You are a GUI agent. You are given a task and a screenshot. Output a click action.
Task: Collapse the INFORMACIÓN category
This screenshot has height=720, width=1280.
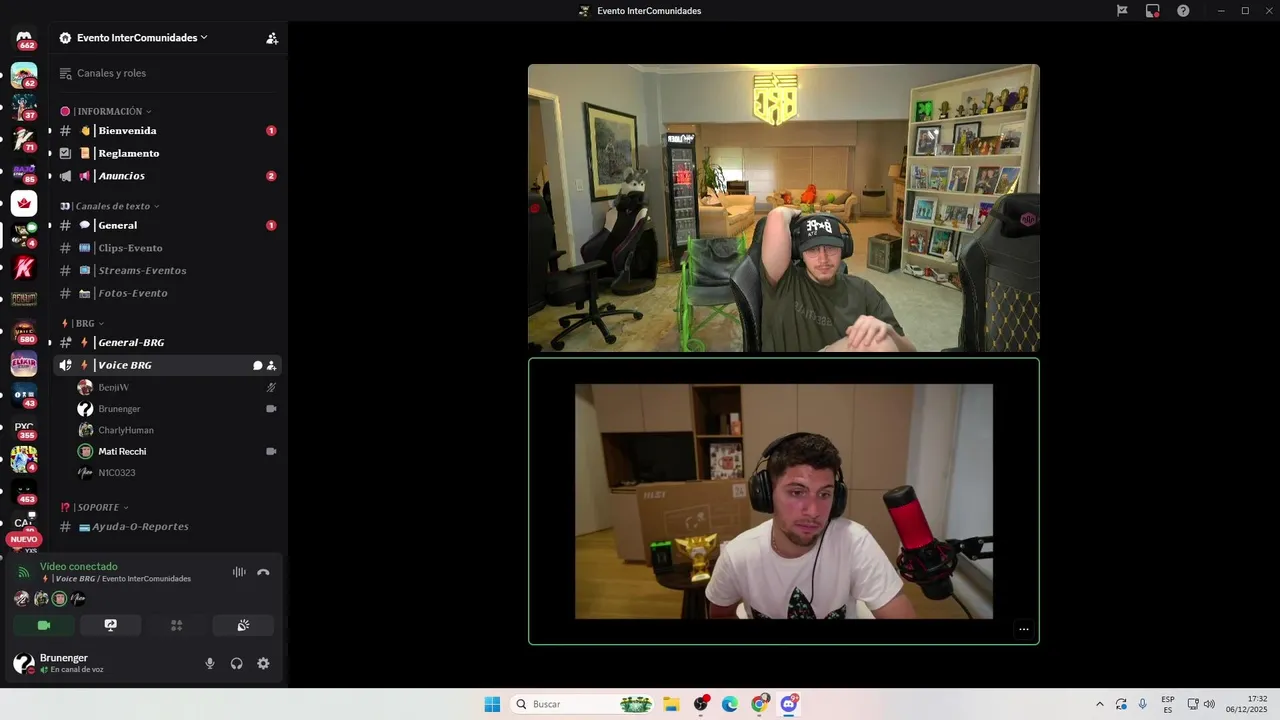106,111
